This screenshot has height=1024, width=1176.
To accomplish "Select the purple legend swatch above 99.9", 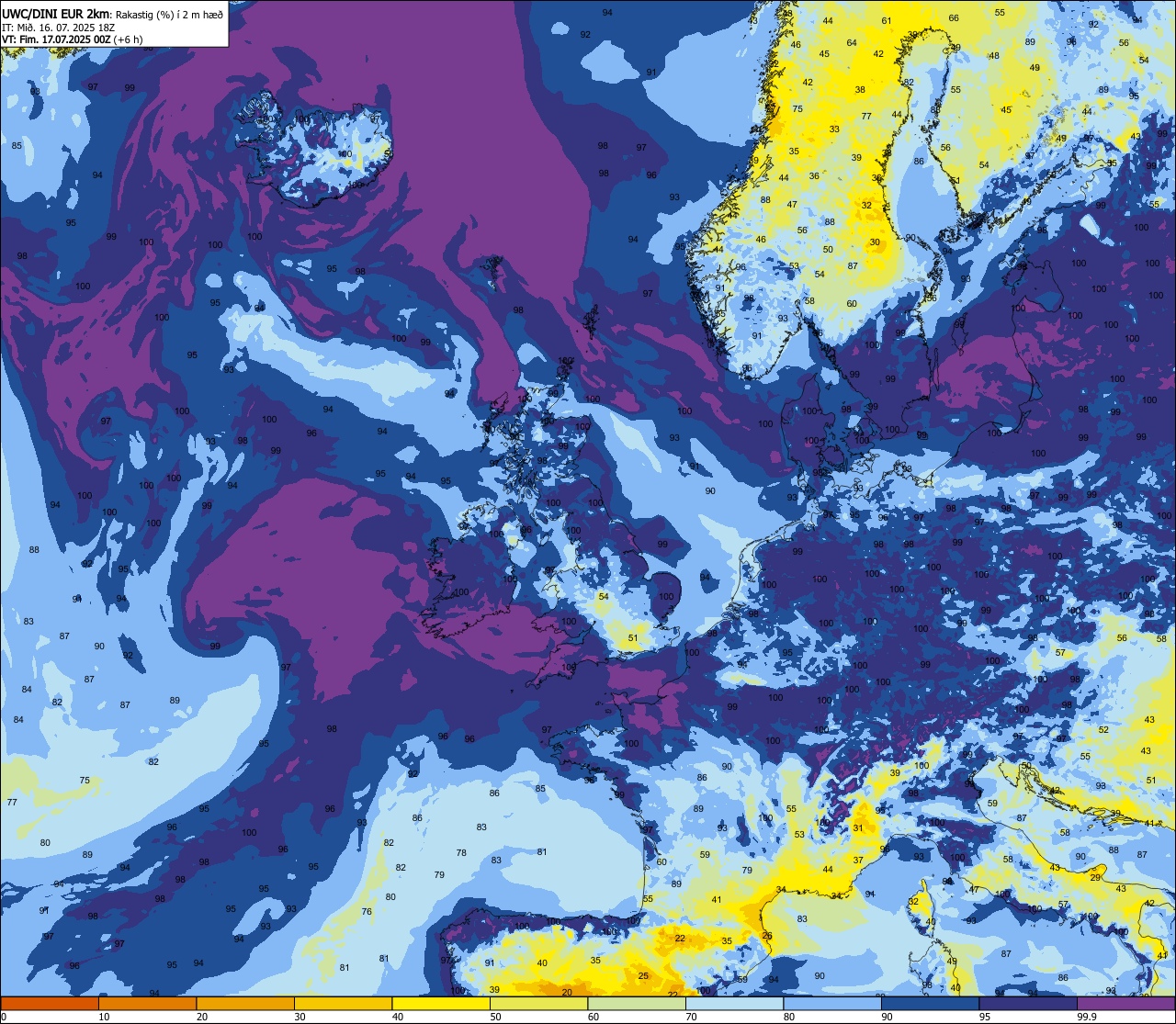I will [x=1125, y=1003].
